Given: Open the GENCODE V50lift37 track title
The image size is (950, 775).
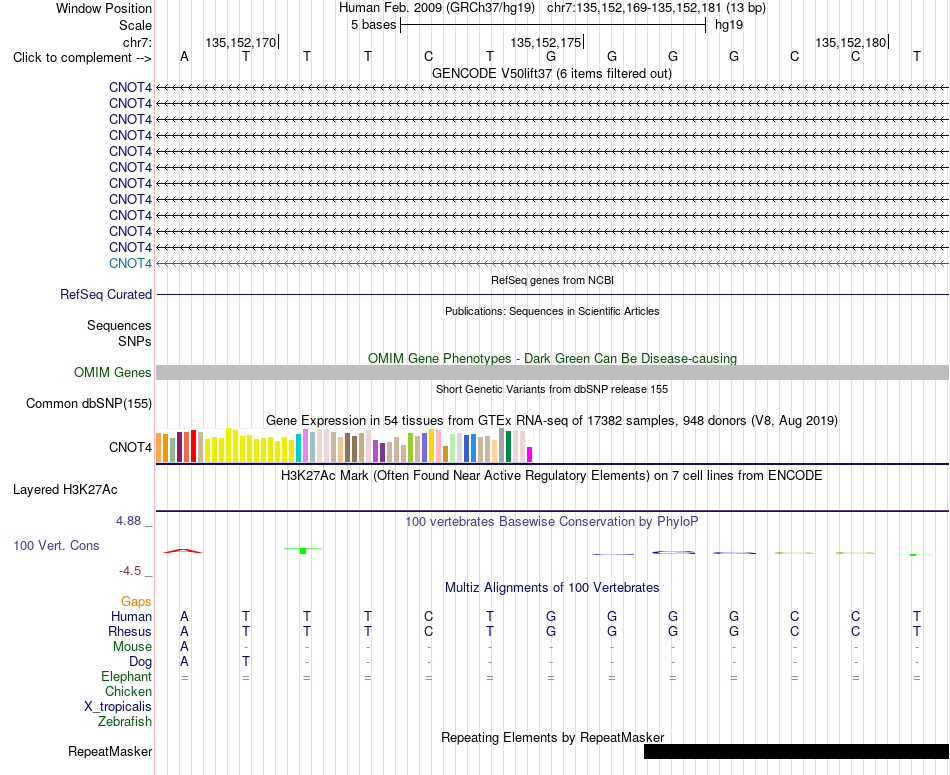Looking at the screenshot, I should point(551,73).
